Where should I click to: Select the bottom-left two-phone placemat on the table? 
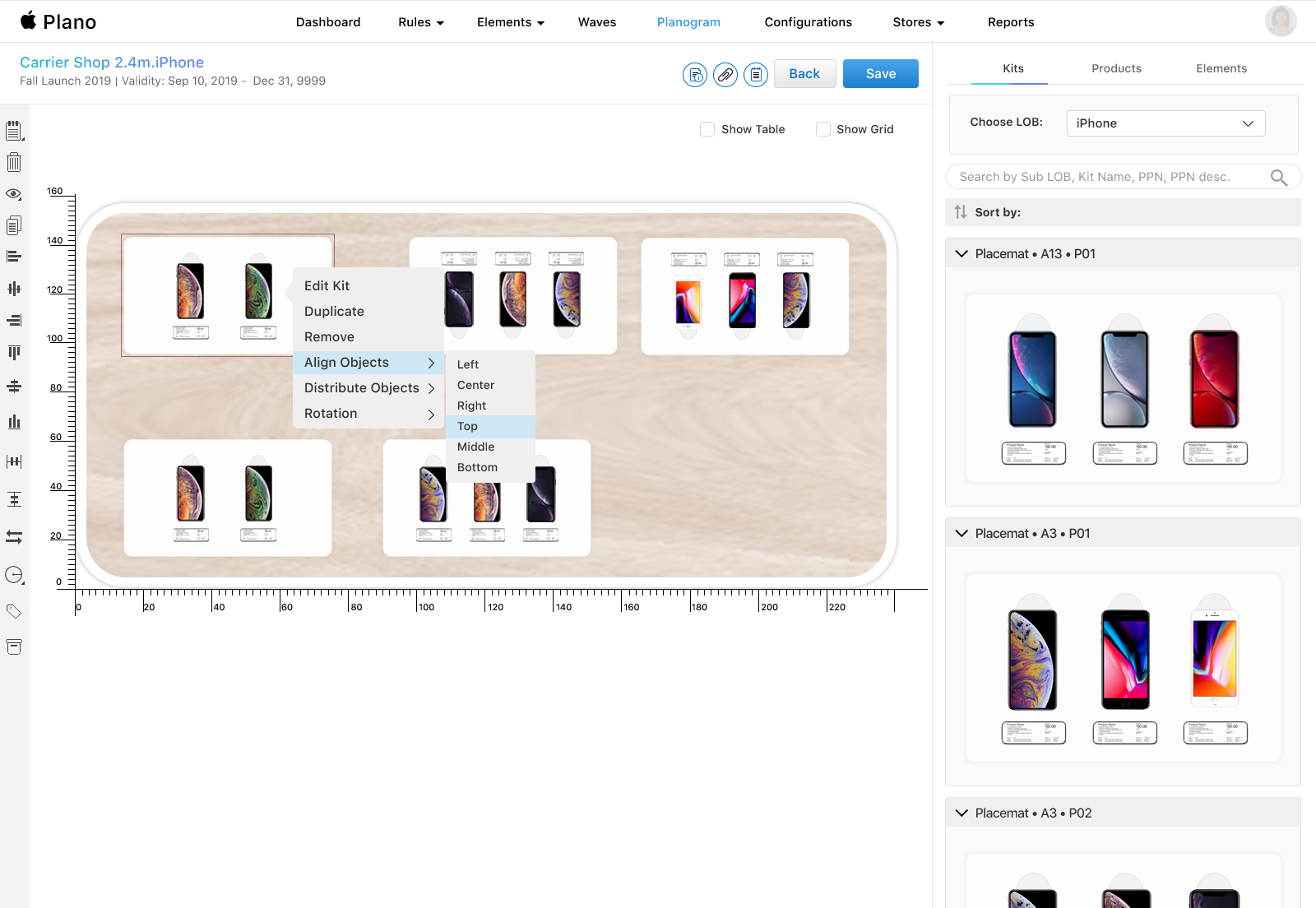(228, 498)
